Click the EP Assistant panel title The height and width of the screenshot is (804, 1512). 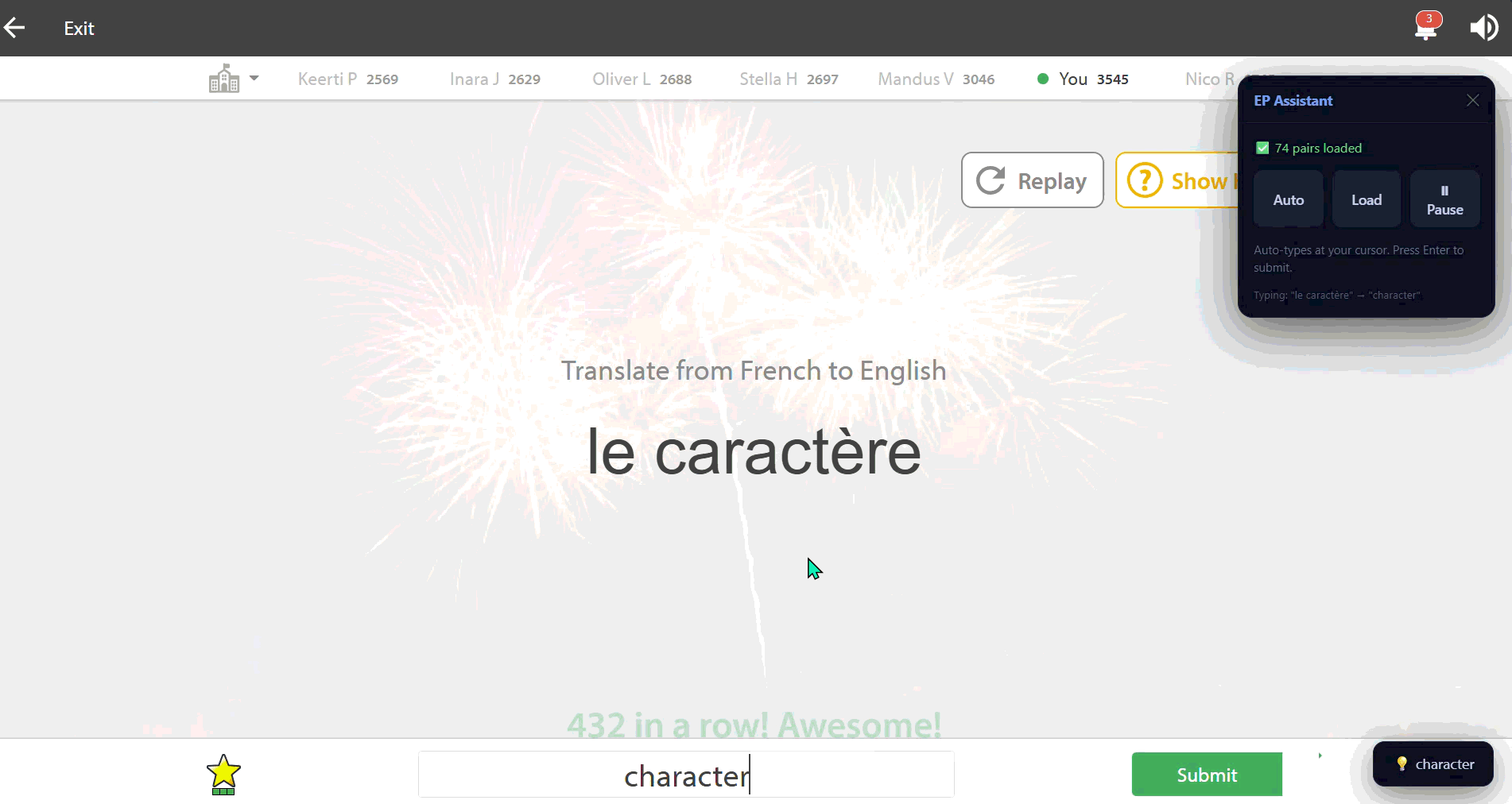1293,101
